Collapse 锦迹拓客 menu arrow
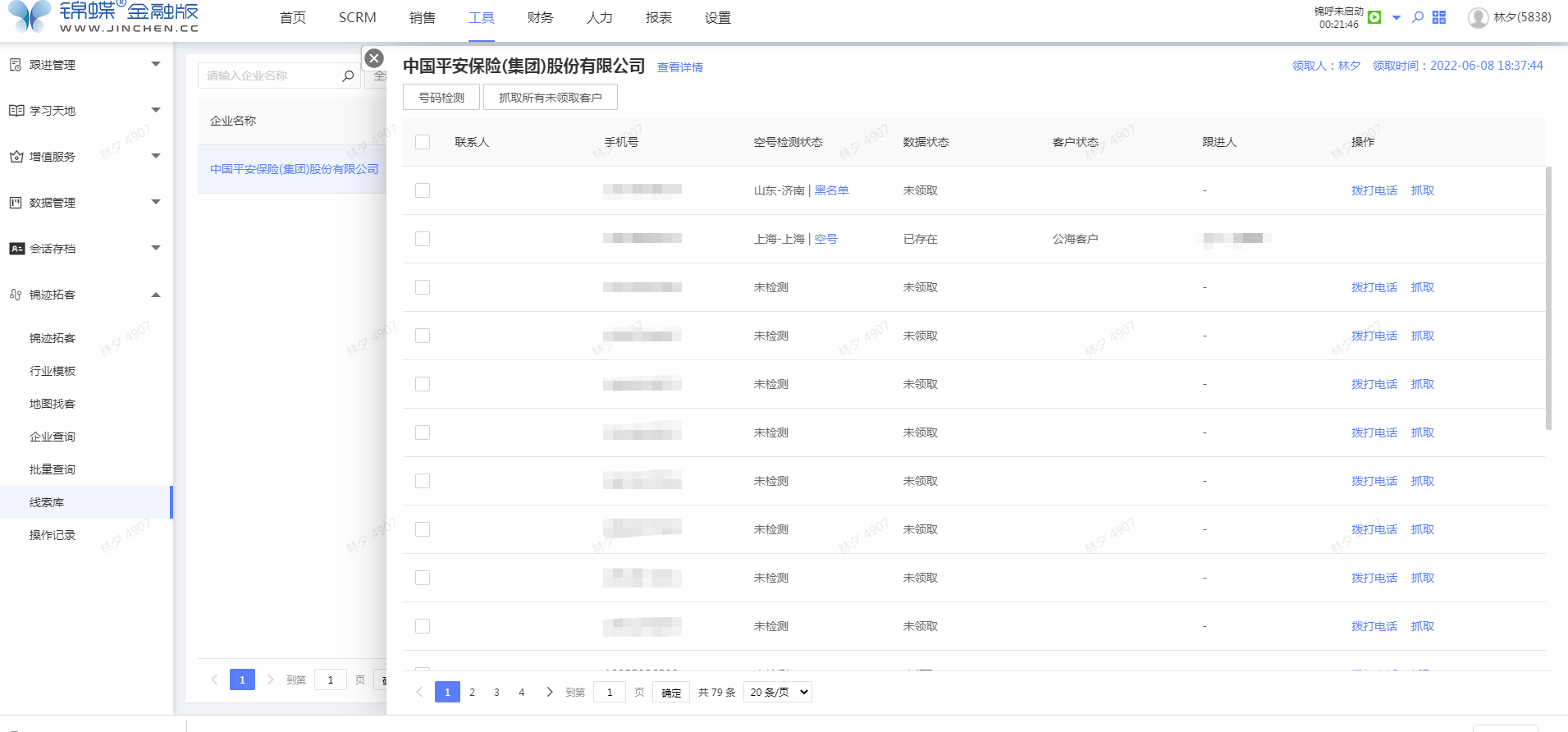 click(156, 295)
